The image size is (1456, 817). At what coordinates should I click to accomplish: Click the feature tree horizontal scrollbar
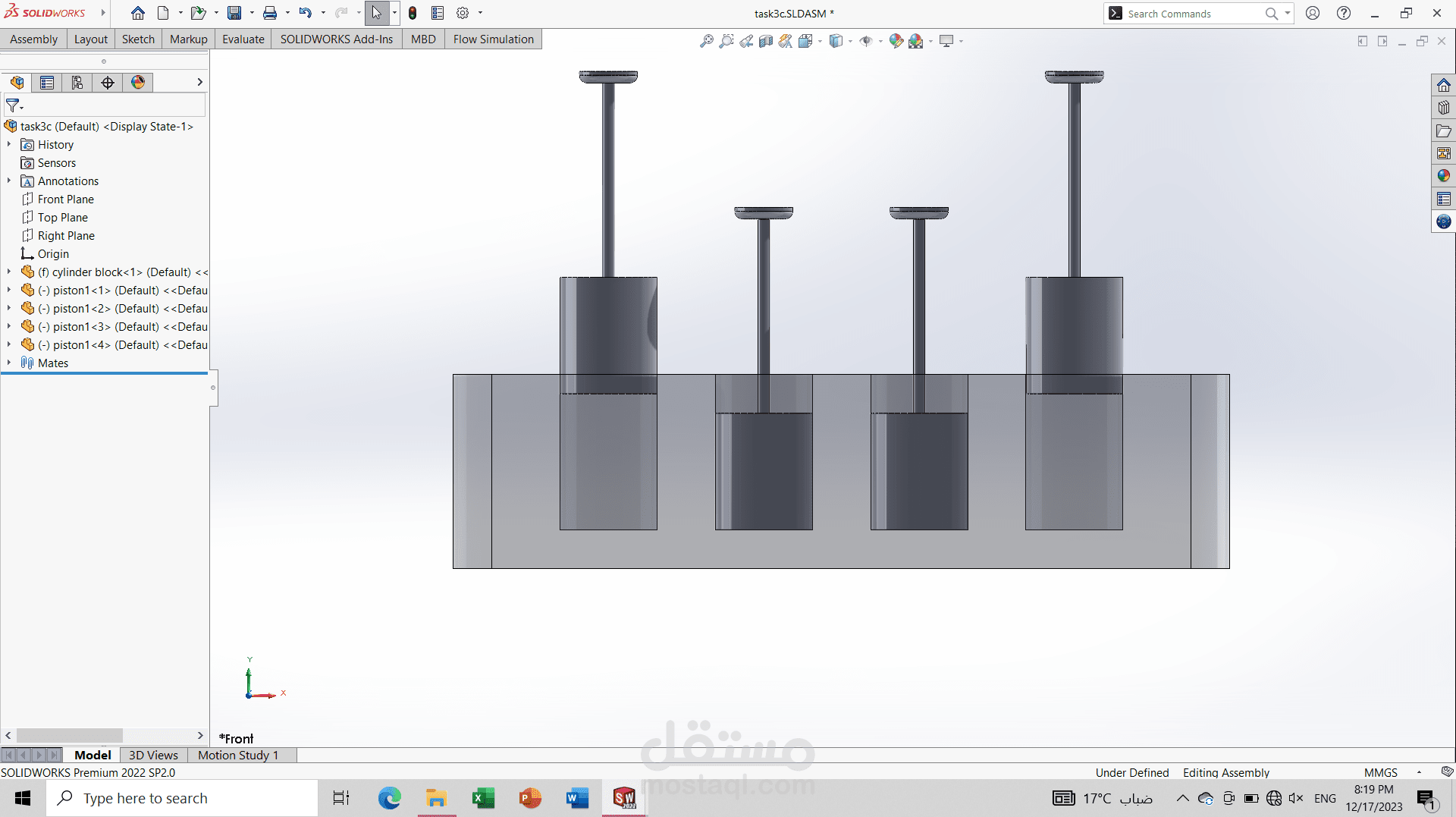pyautogui.click(x=70, y=735)
